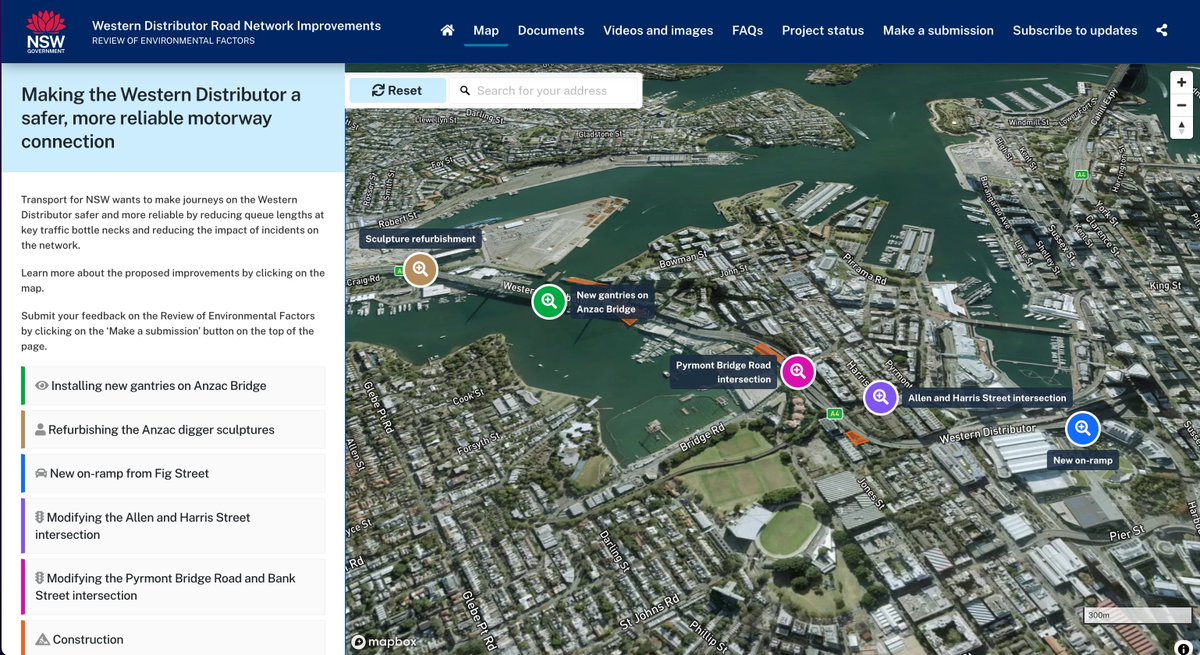Zoom out on the map
Viewport: 1200px width, 655px height.
[1181, 105]
